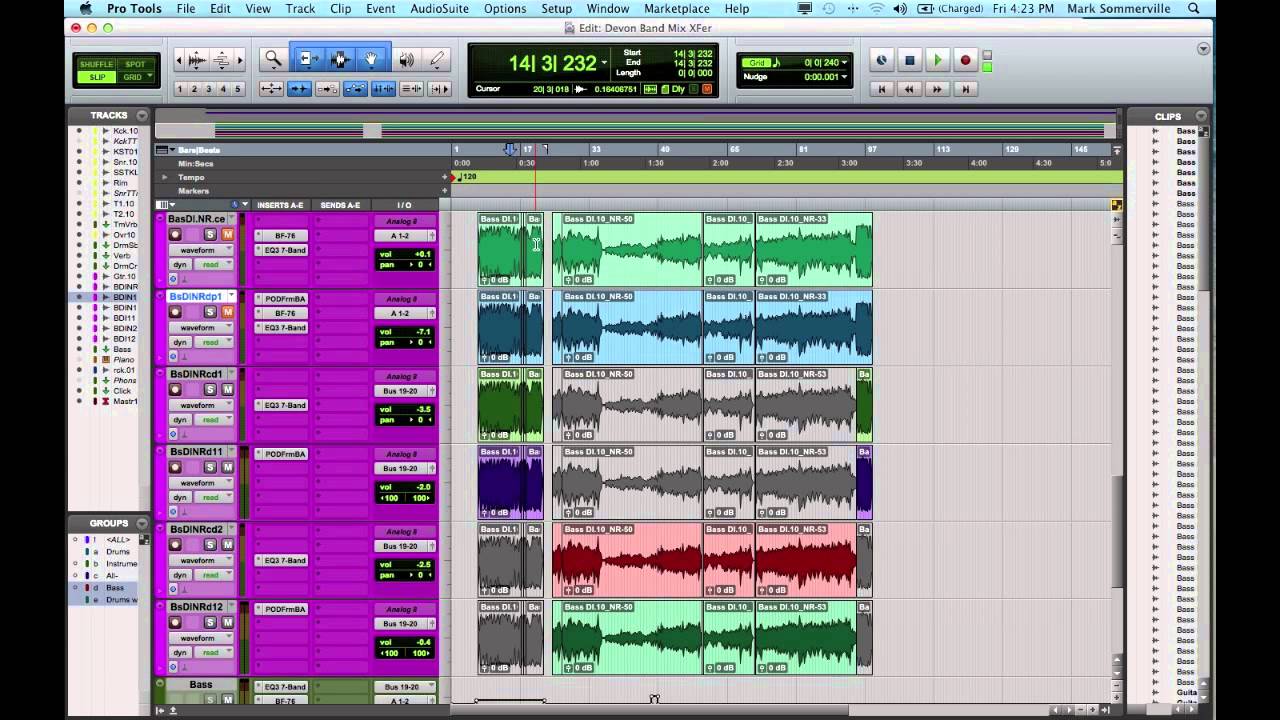Select the Zoomer magnifying glass tool

pyautogui.click(x=272, y=60)
